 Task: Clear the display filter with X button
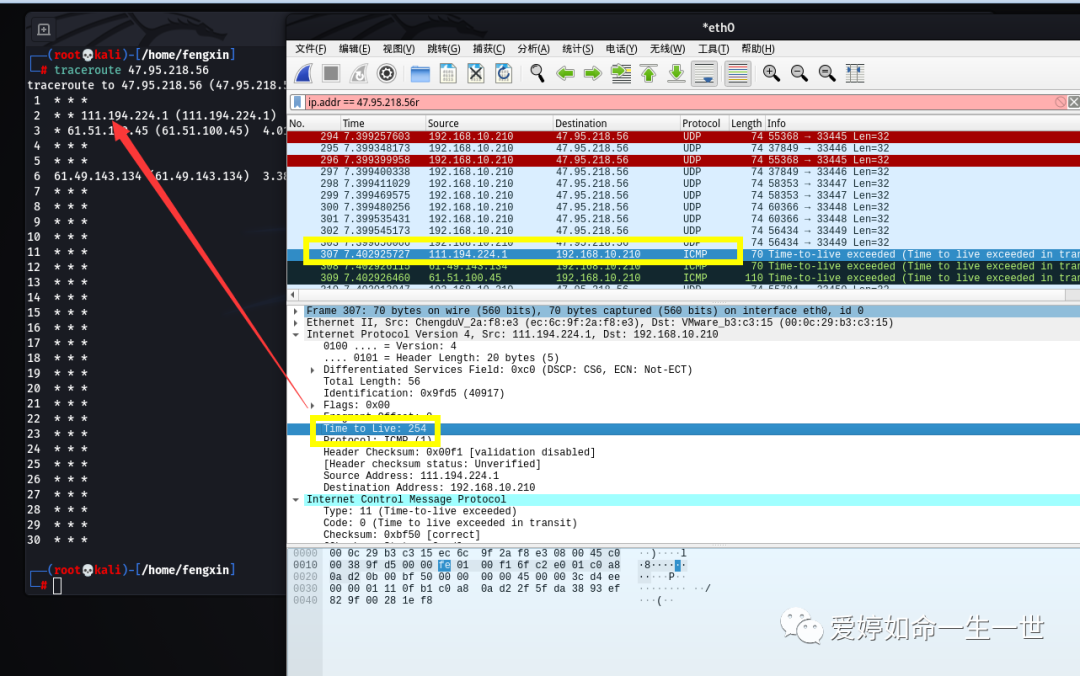(1074, 102)
